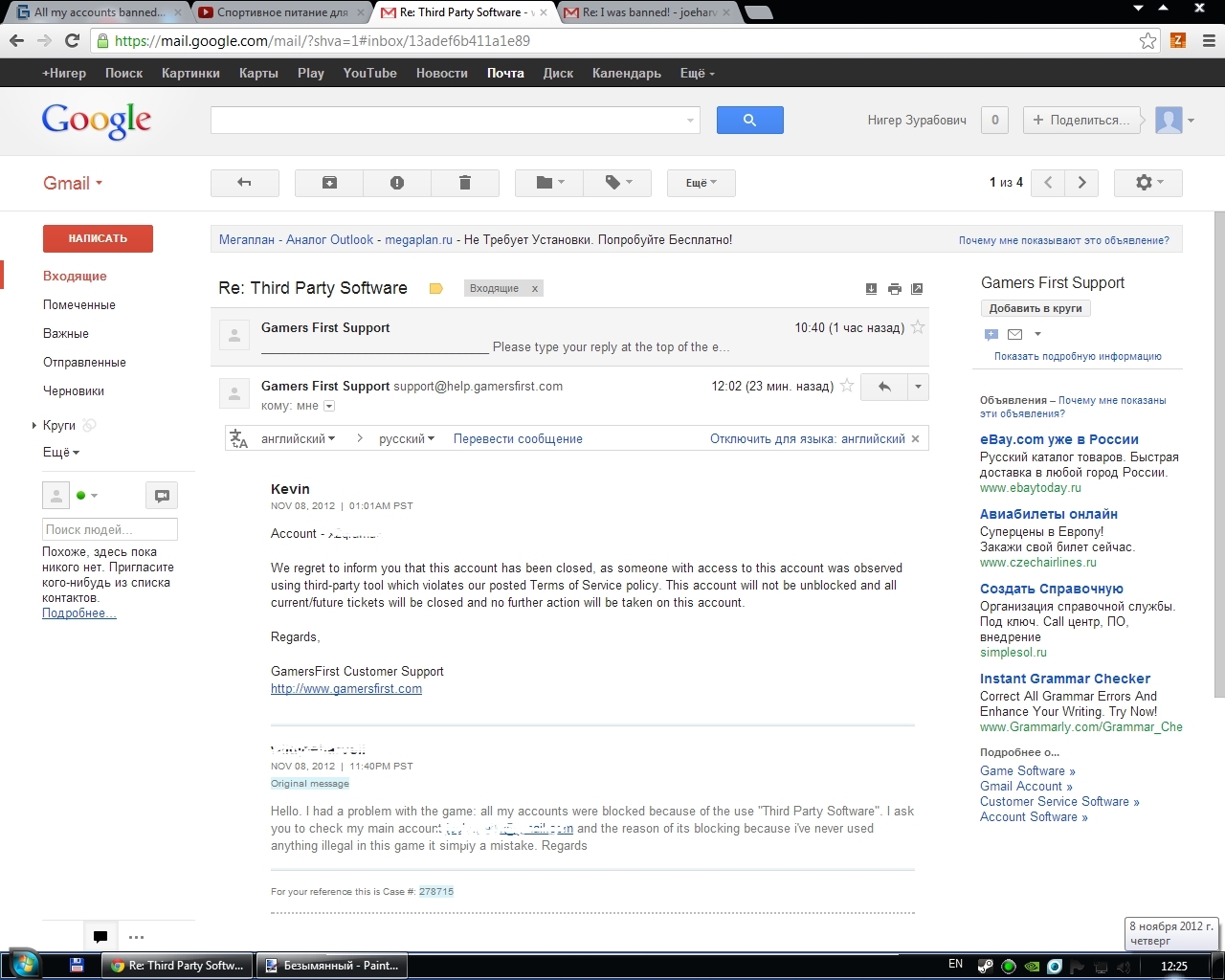This screenshot has height=980, width=1225.
Task: Go to the next conversation arrow
Action: [x=1081, y=183]
